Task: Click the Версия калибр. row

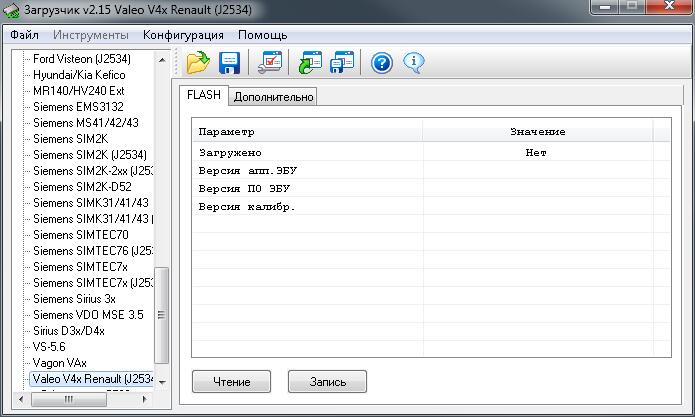Action: tap(431, 207)
